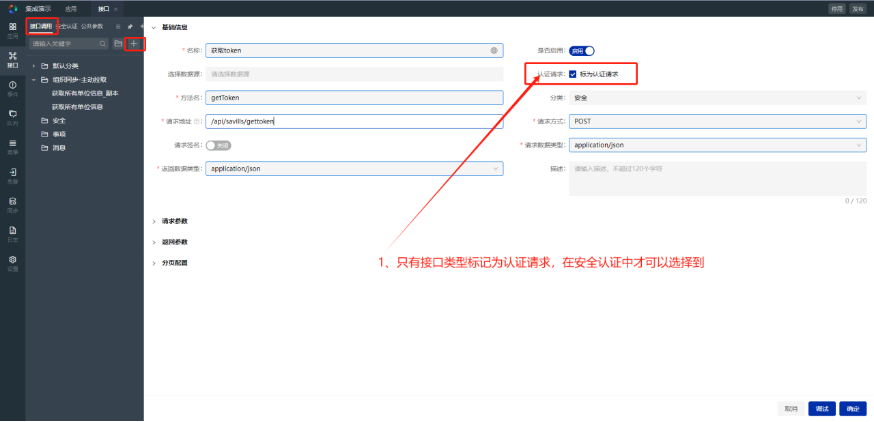Open the 应用 section in the sidebar
Screen dimensions: 874x422
click(12, 30)
